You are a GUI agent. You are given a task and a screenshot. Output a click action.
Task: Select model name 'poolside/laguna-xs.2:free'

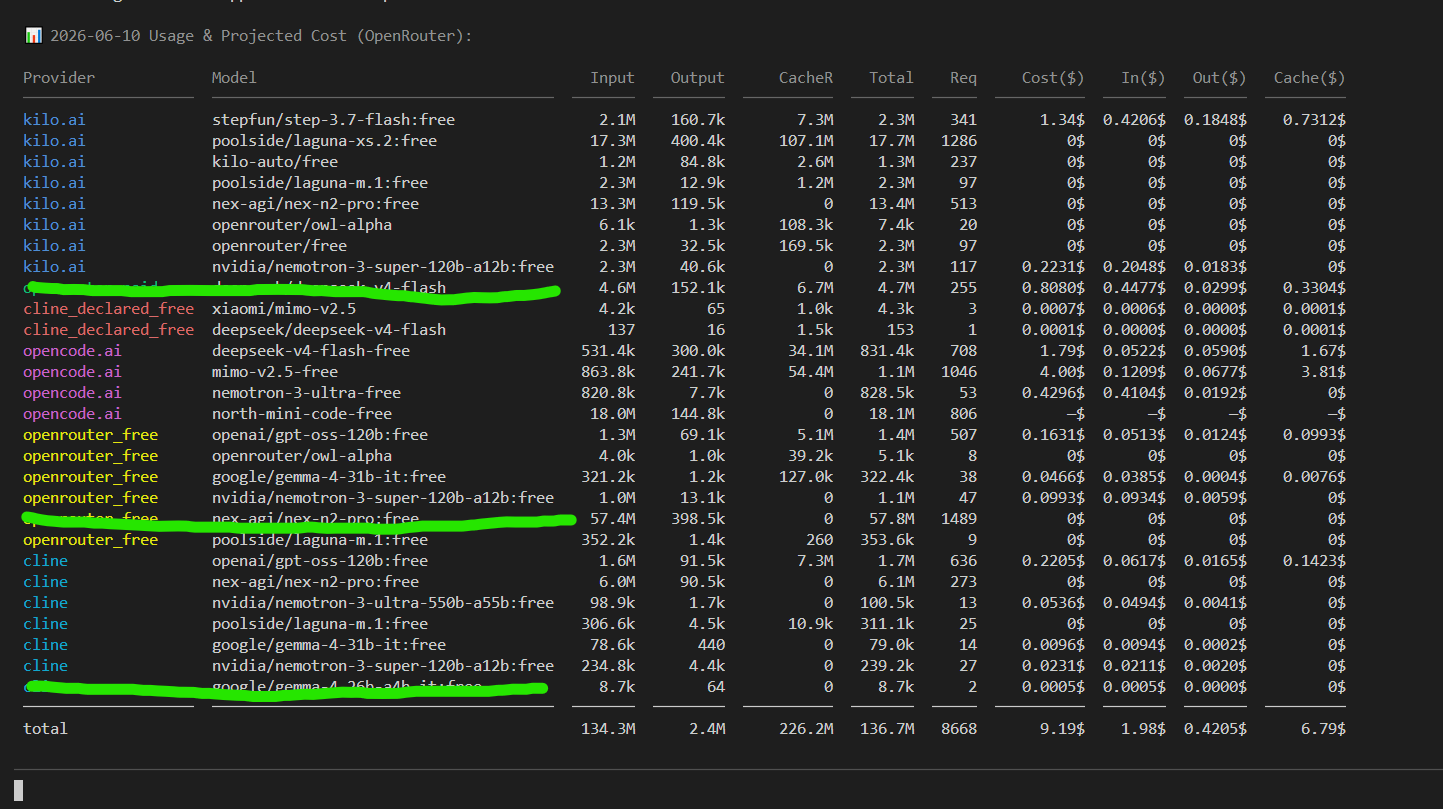point(324,141)
